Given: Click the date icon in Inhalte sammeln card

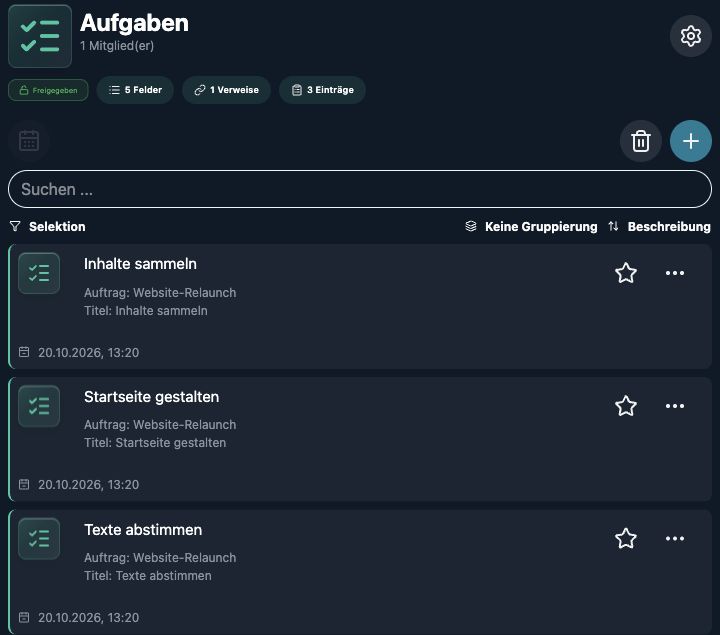Looking at the screenshot, I should (x=24, y=352).
